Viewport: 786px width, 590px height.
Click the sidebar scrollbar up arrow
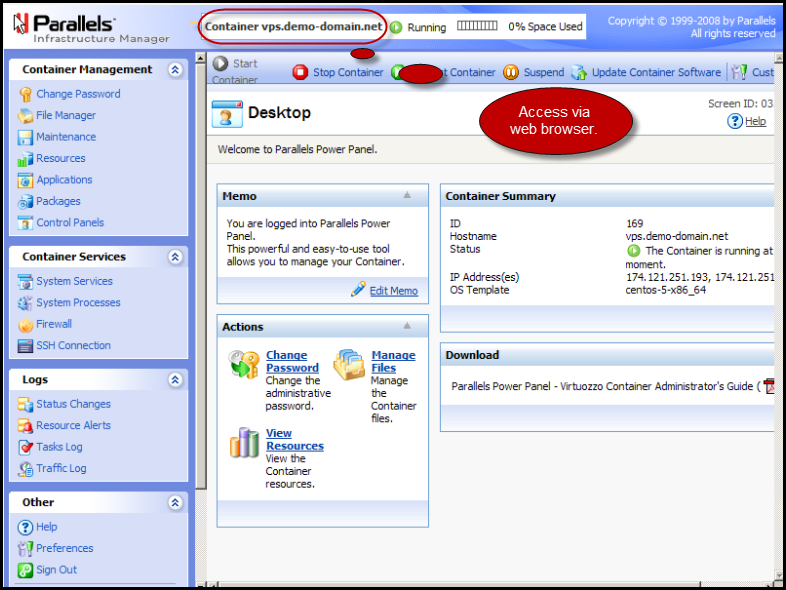click(x=201, y=58)
